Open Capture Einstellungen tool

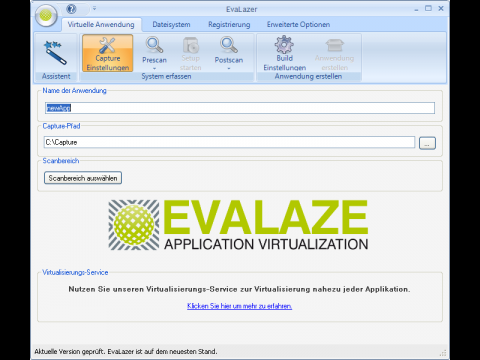click(108, 53)
